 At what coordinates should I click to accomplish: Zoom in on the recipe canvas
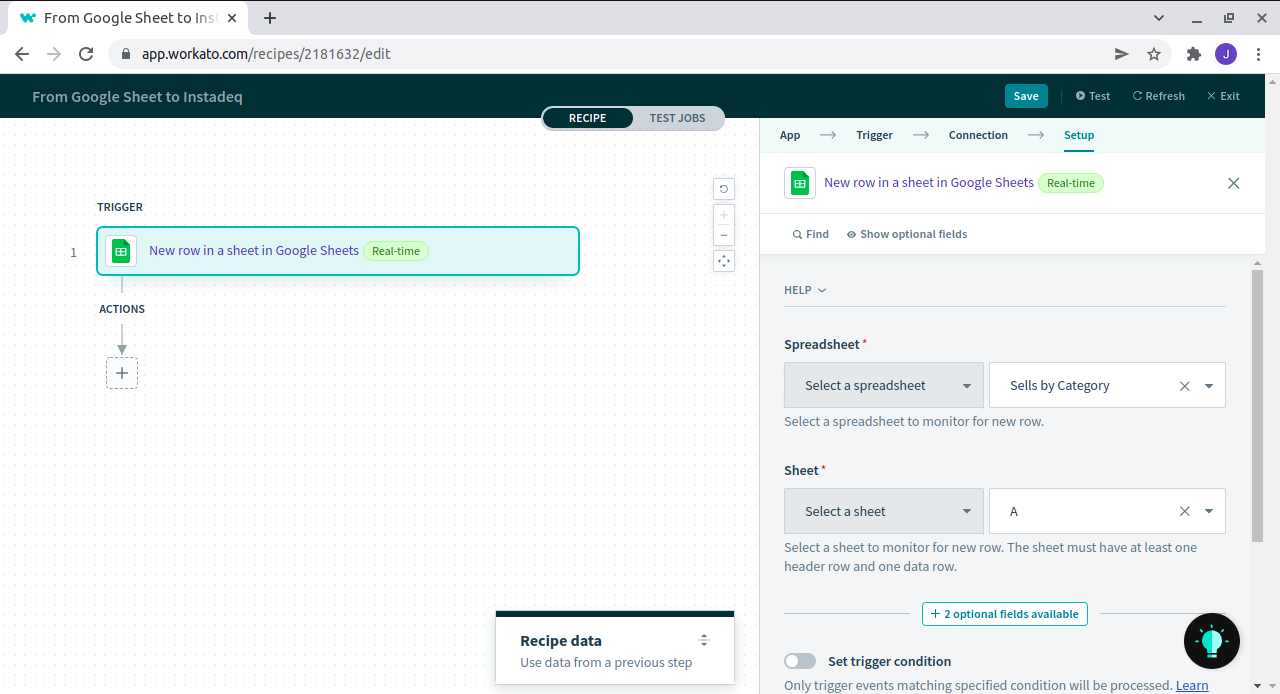pyautogui.click(x=724, y=215)
